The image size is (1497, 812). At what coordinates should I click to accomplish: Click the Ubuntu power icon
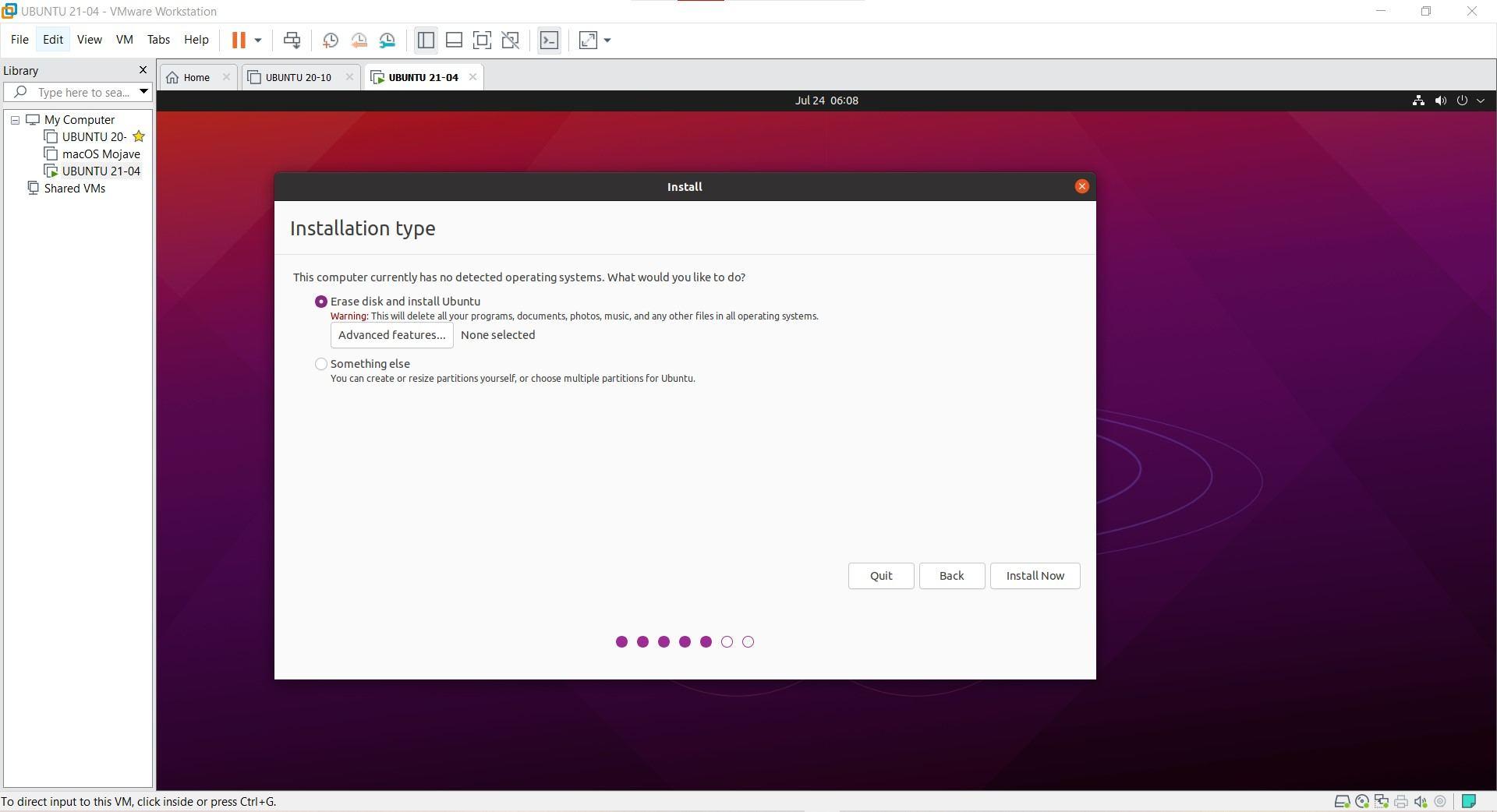1462,101
